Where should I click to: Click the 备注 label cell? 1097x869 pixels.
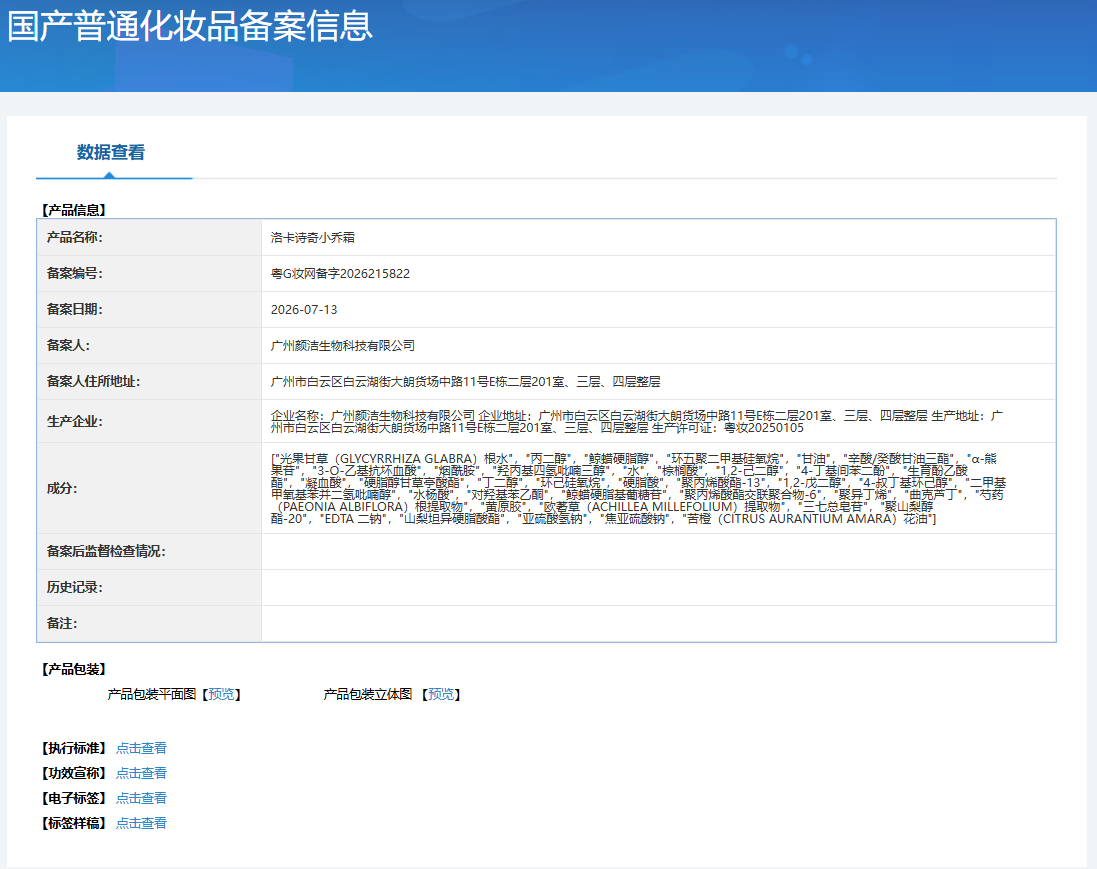(149, 623)
